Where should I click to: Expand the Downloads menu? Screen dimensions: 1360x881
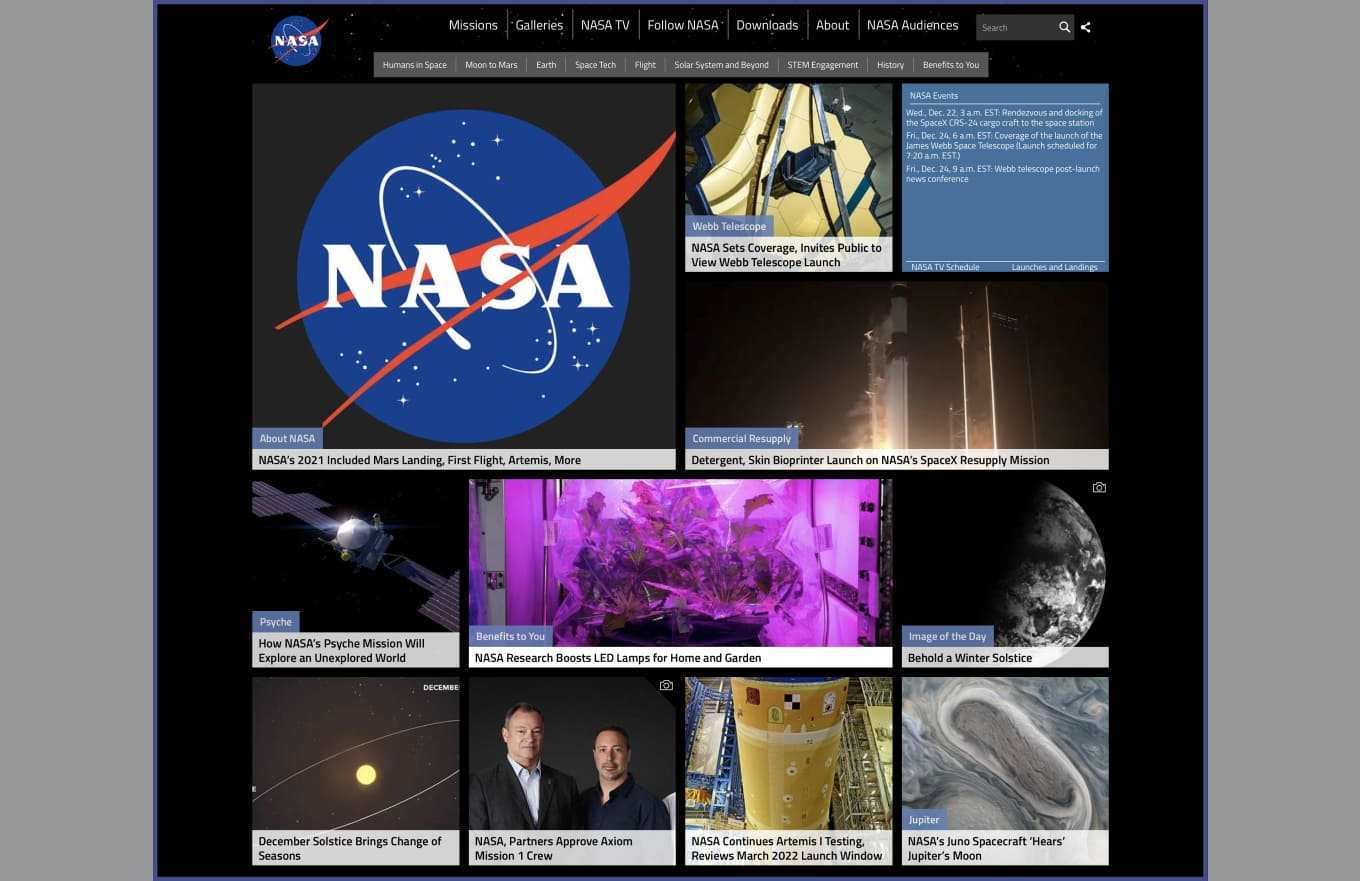(767, 26)
